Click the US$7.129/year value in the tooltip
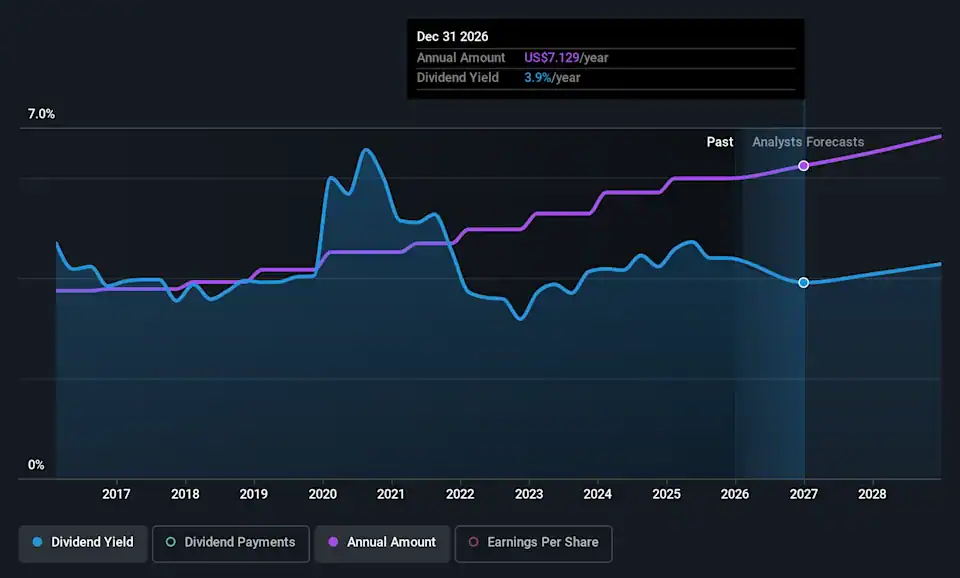960x578 pixels. coord(566,58)
